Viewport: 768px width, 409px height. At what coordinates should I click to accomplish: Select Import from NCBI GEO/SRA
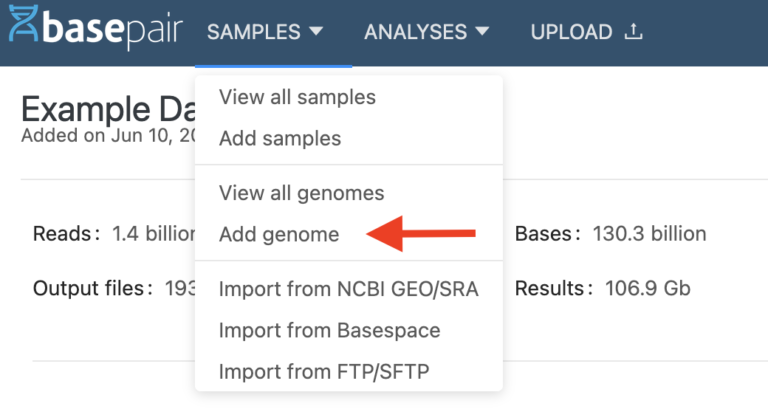349,290
